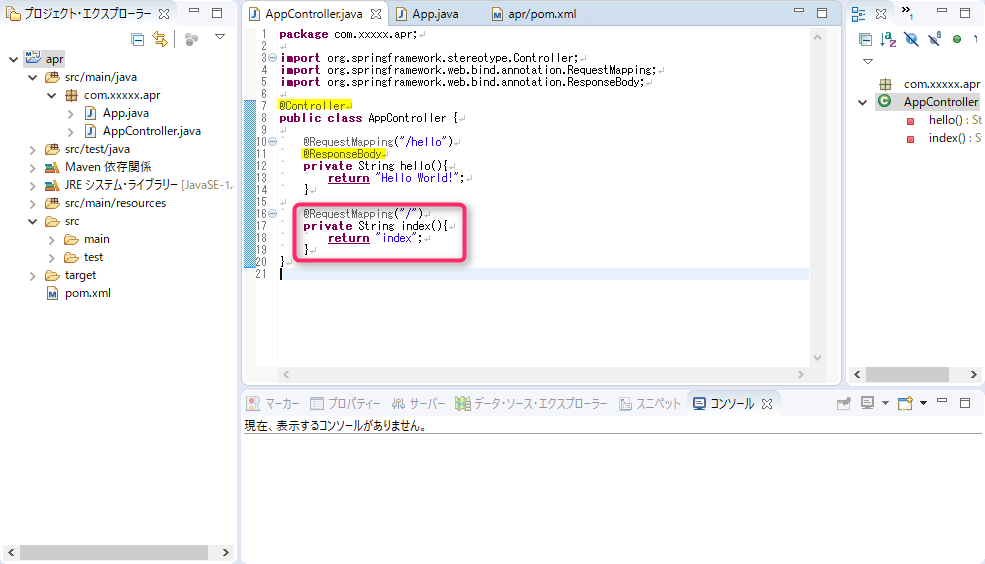Toggle alphabetical sort in Outline

(x=888, y=40)
